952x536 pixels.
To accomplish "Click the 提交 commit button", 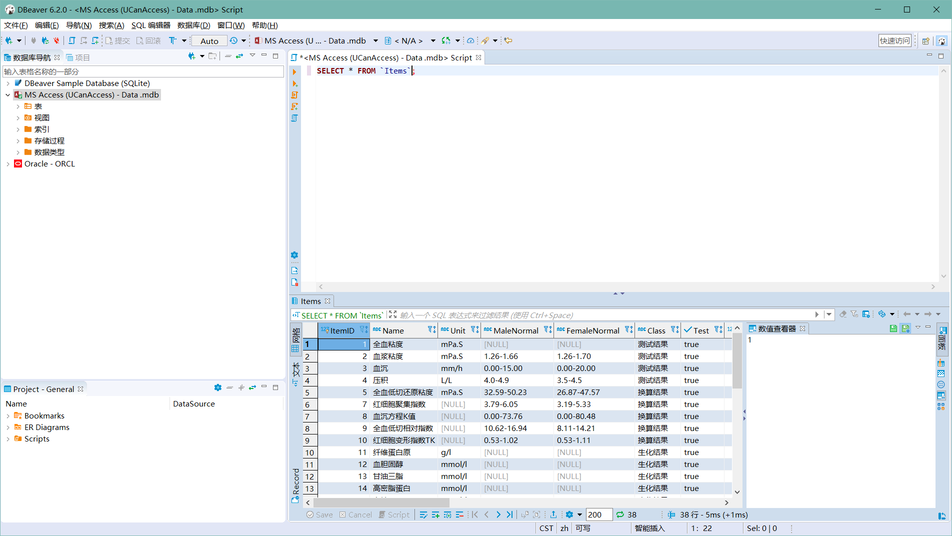I will coord(118,41).
